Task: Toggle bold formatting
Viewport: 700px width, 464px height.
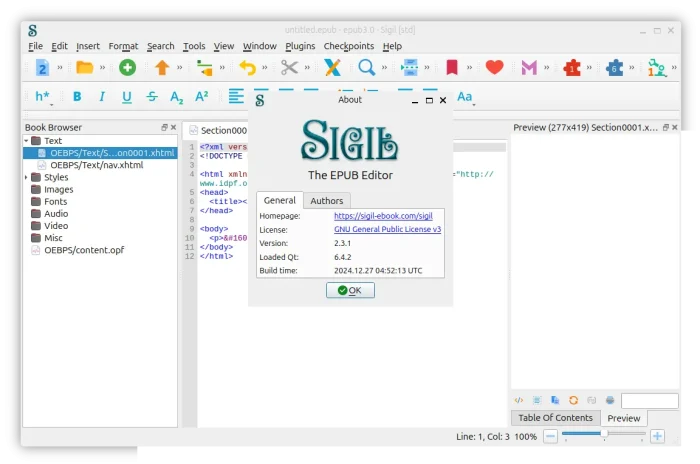Action: click(77, 96)
